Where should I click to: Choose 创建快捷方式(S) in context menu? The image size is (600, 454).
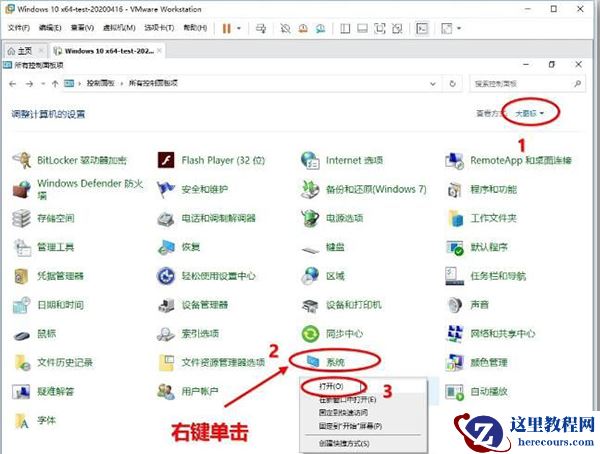[344, 444]
